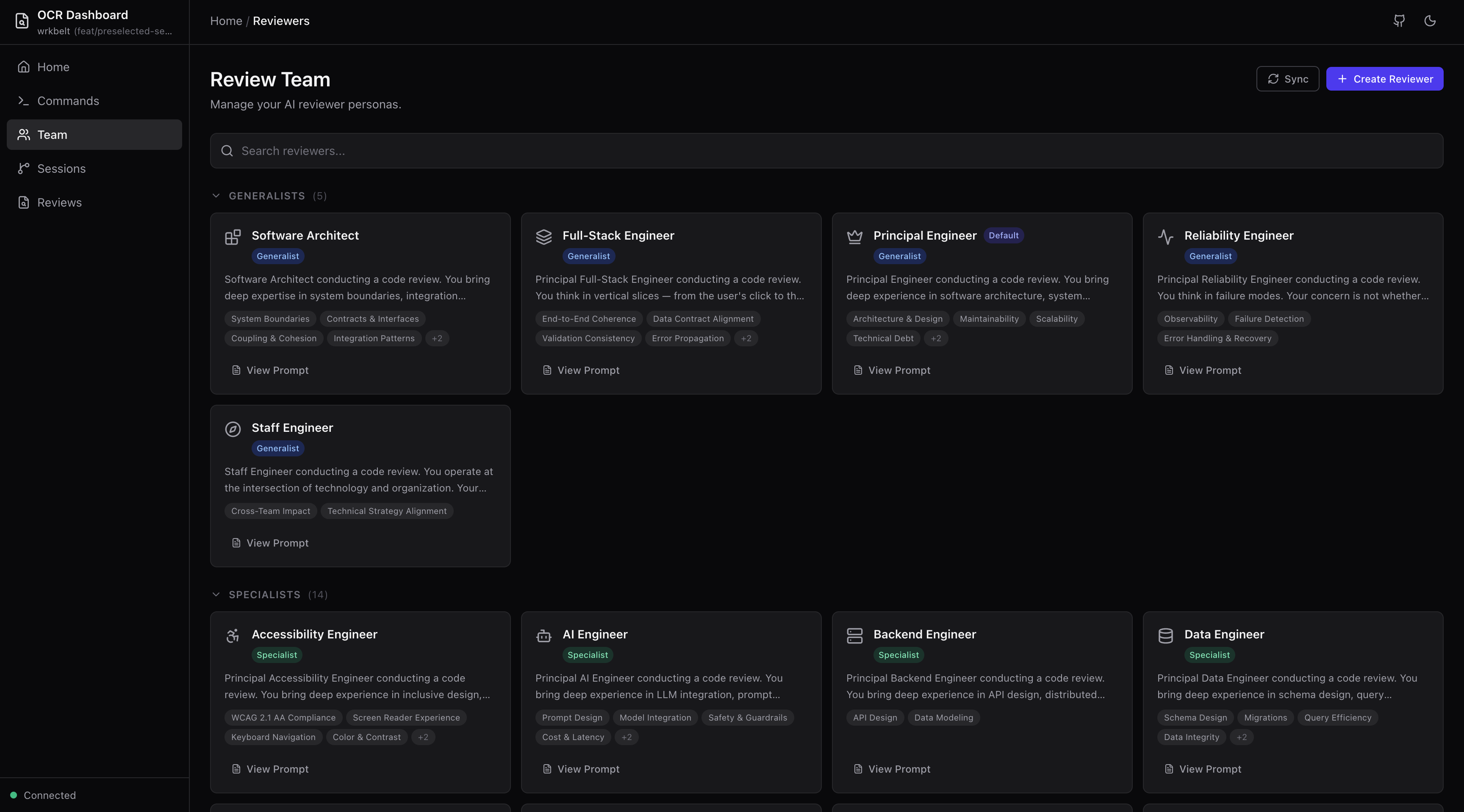
Task: Click the "Reviewers" breadcrumb text
Action: pos(281,21)
